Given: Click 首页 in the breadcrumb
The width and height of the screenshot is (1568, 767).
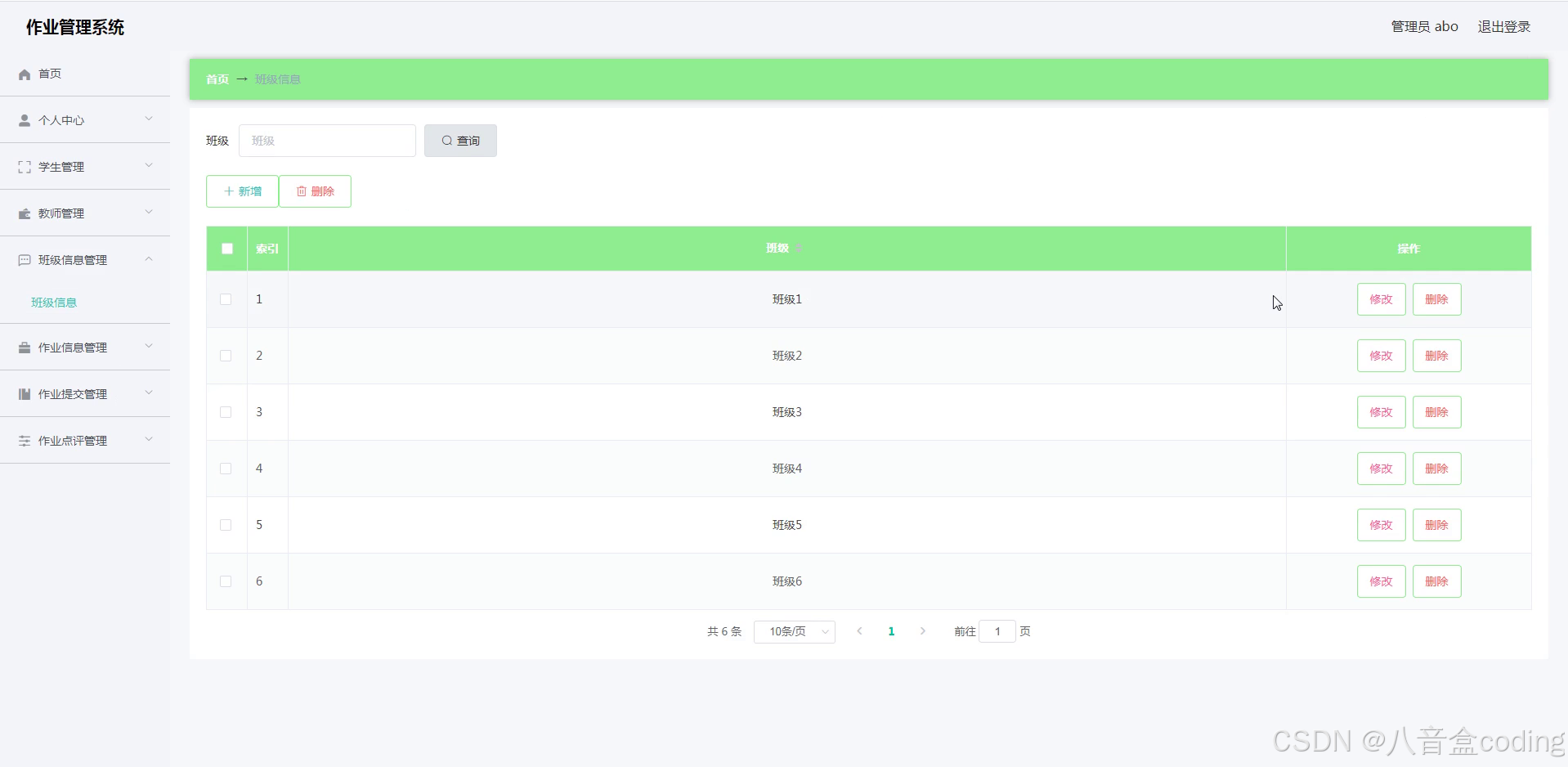Looking at the screenshot, I should tap(217, 79).
